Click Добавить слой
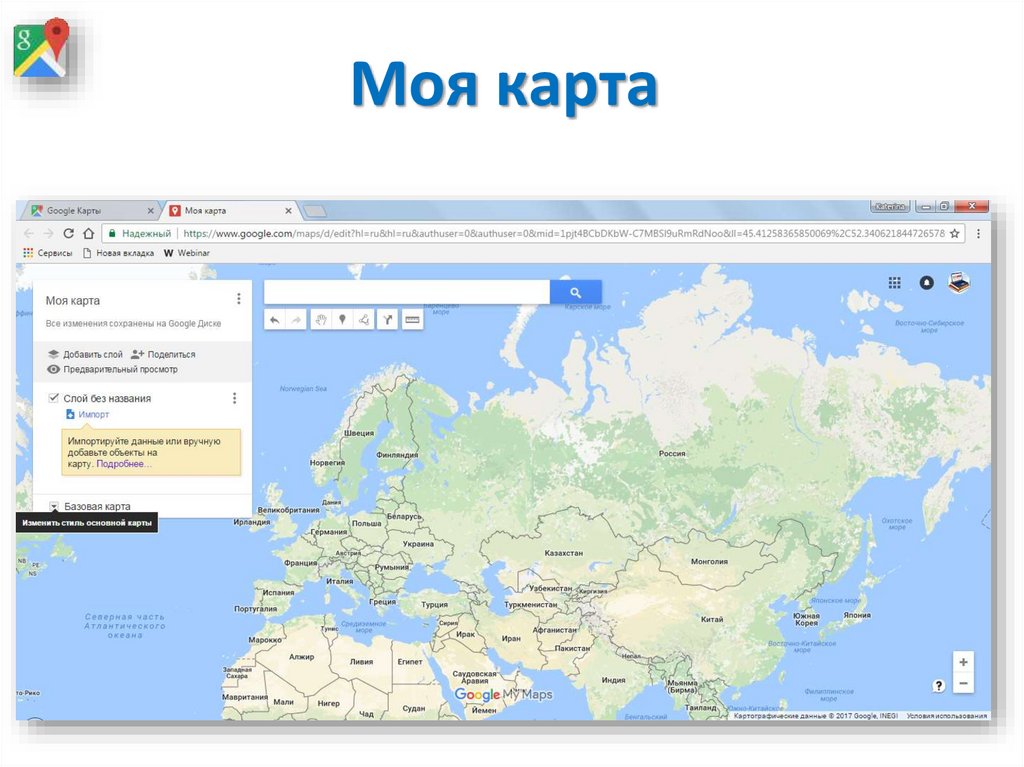This screenshot has height=767, width=1024. (86, 354)
